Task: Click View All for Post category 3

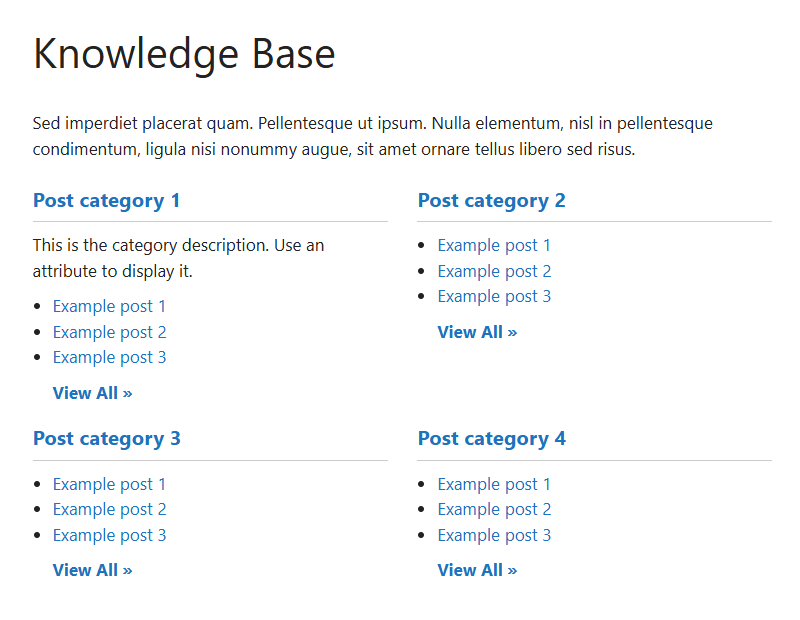Action: 92,570
